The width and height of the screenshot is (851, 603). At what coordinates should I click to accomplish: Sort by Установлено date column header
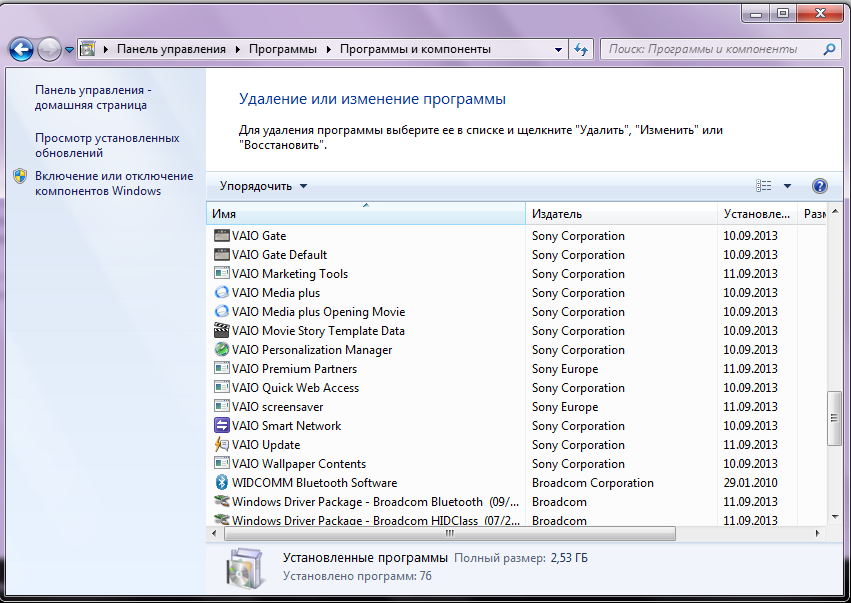point(757,213)
